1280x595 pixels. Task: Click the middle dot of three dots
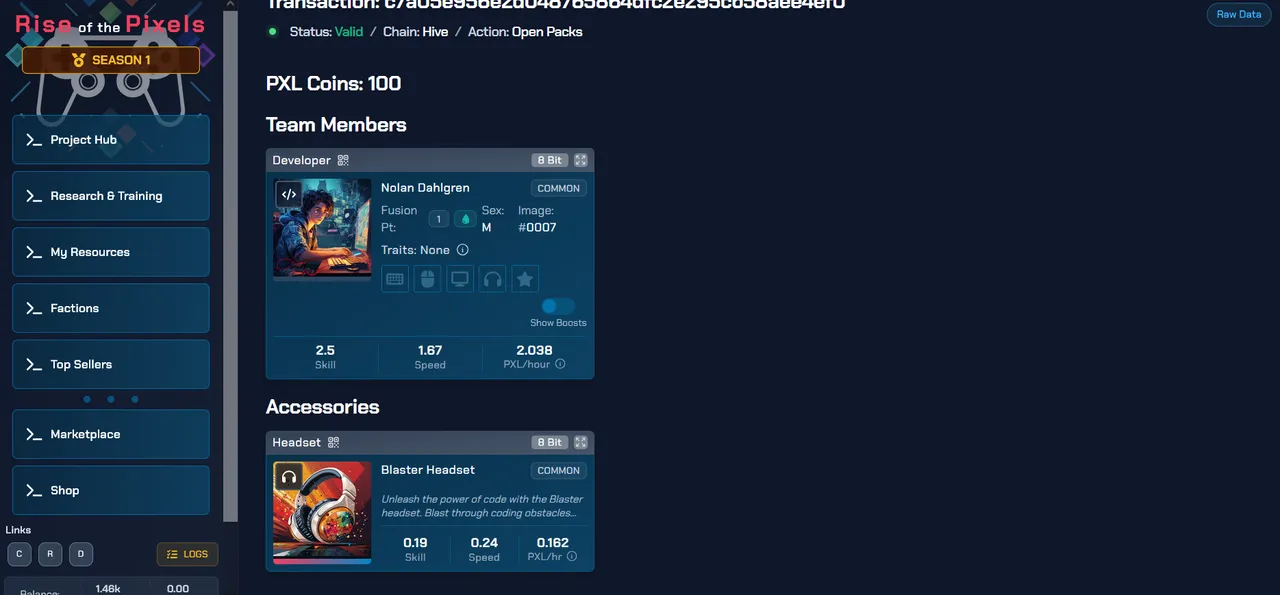pos(111,399)
